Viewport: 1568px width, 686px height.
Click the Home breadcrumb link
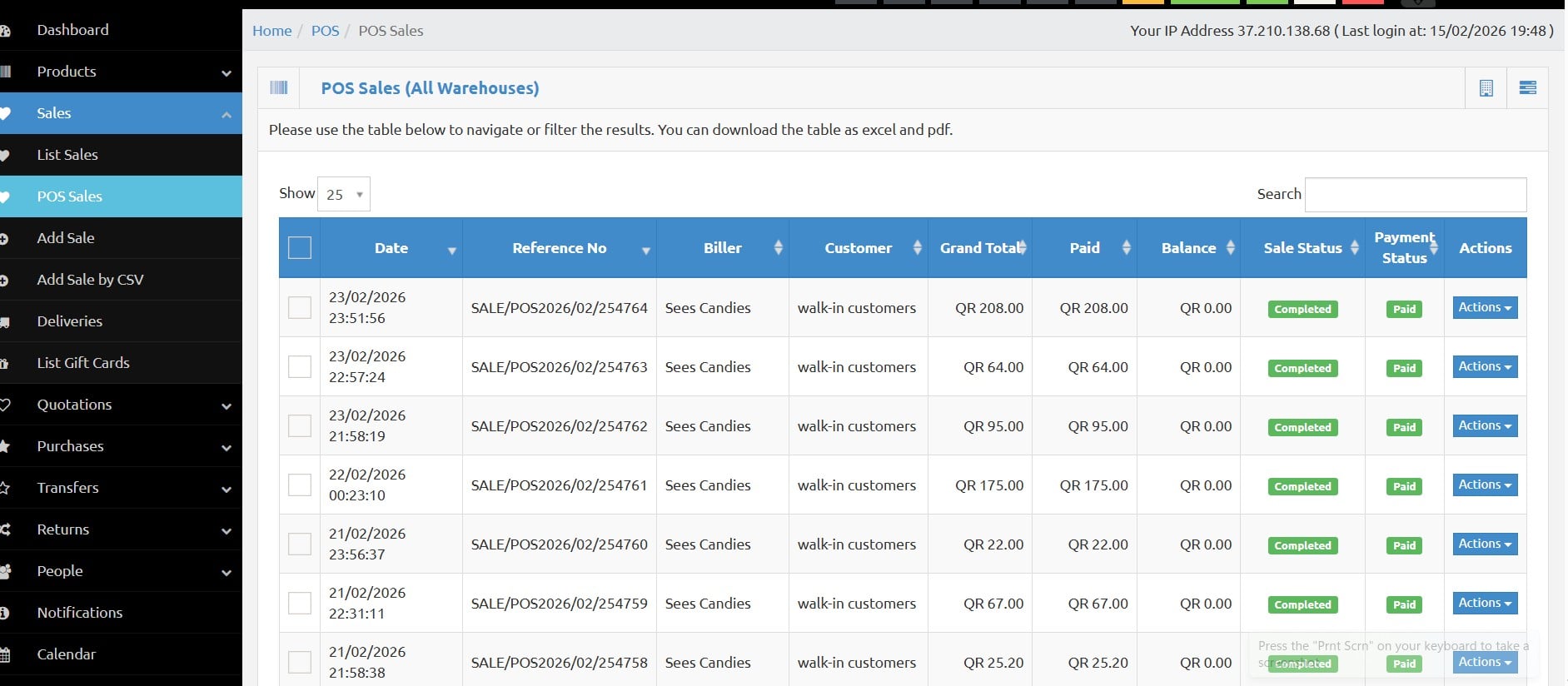(x=272, y=31)
